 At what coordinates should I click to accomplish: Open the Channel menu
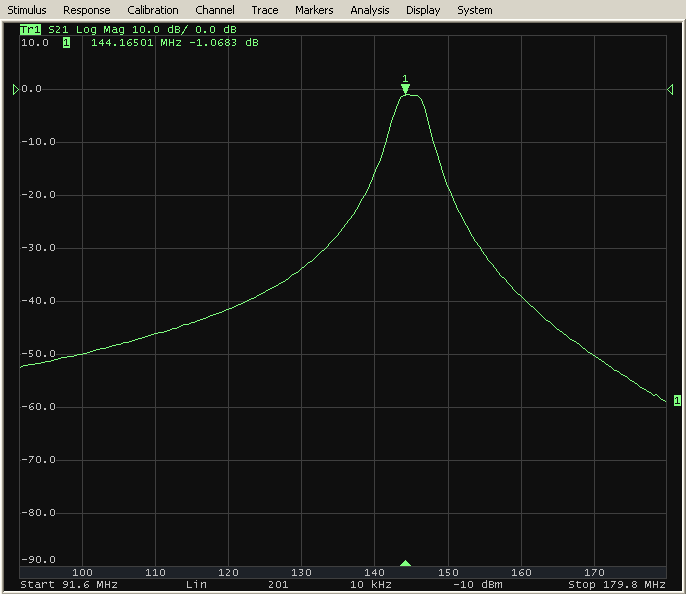[x=215, y=10]
